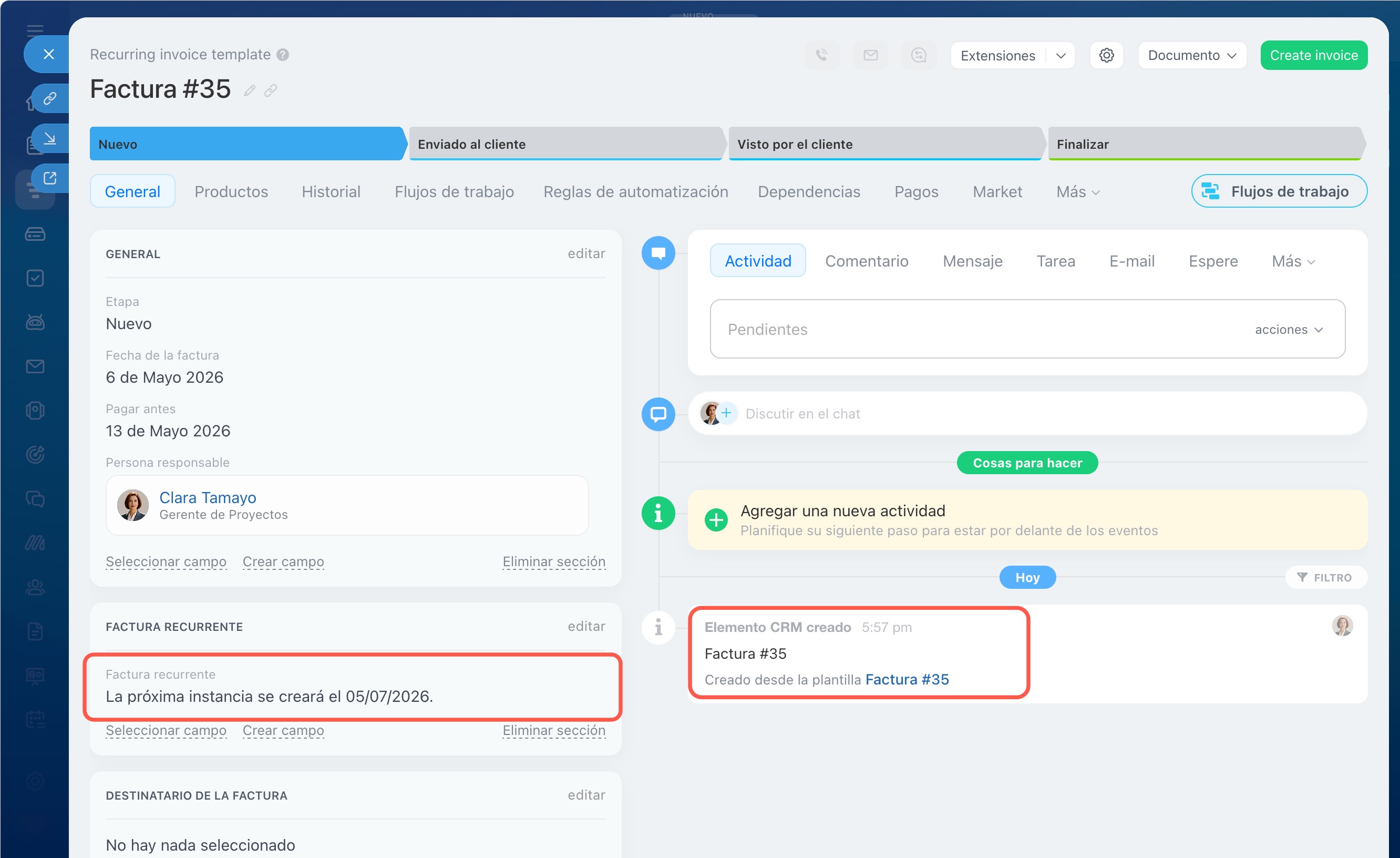1400x858 pixels.
Task: Click the envelope email icon in header
Action: click(x=870, y=55)
